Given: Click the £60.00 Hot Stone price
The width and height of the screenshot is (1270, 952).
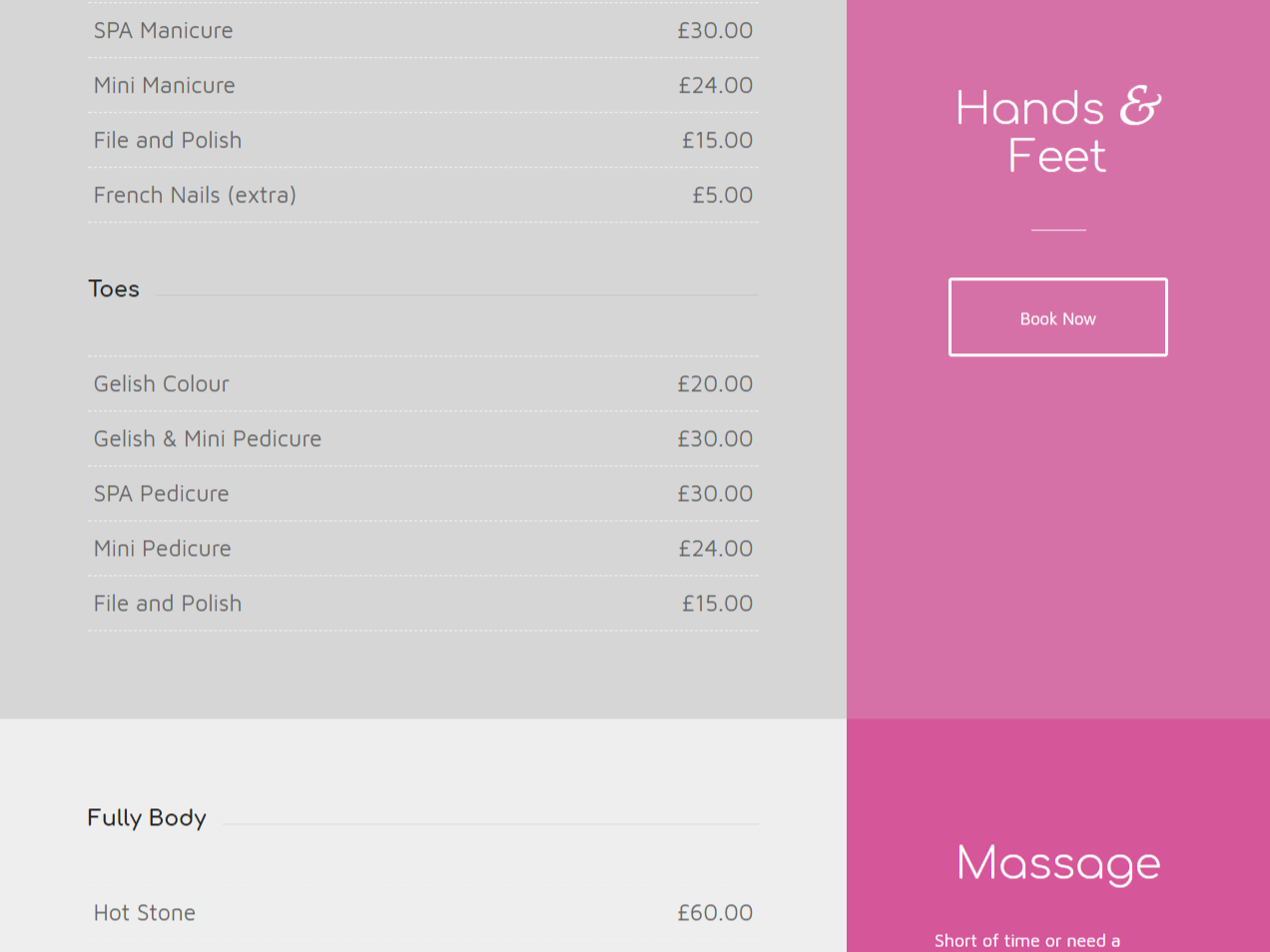Looking at the screenshot, I should click(715, 912).
